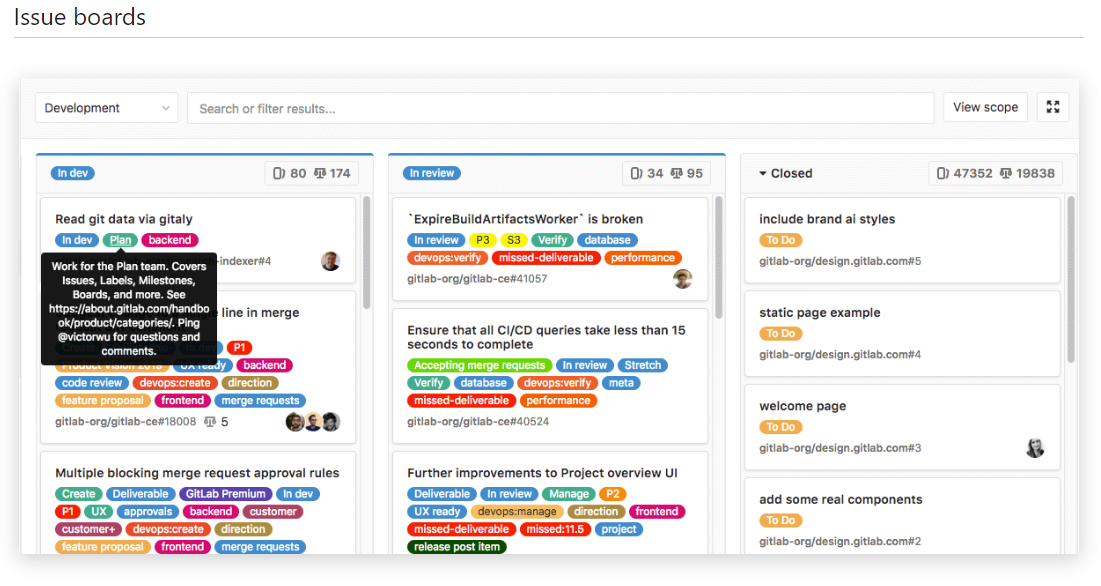The image size is (1101, 586).
Task: Click In review list scrollbar
Action: coord(718,258)
